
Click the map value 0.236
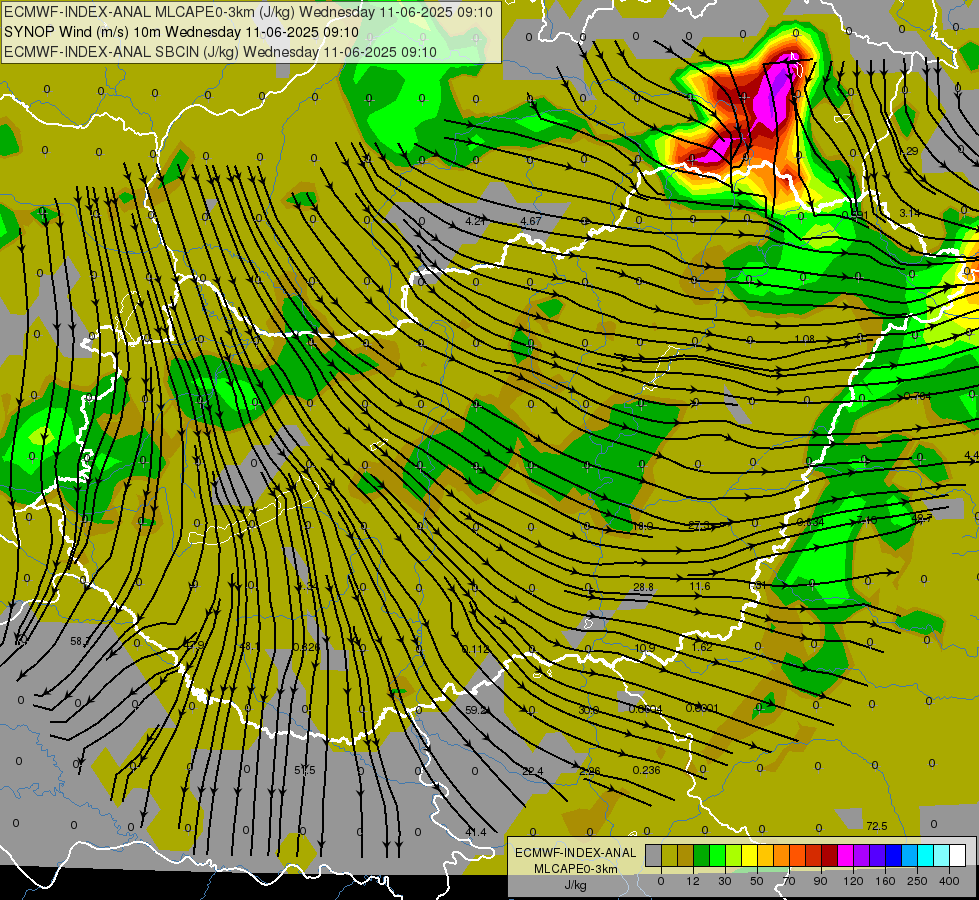(646, 770)
